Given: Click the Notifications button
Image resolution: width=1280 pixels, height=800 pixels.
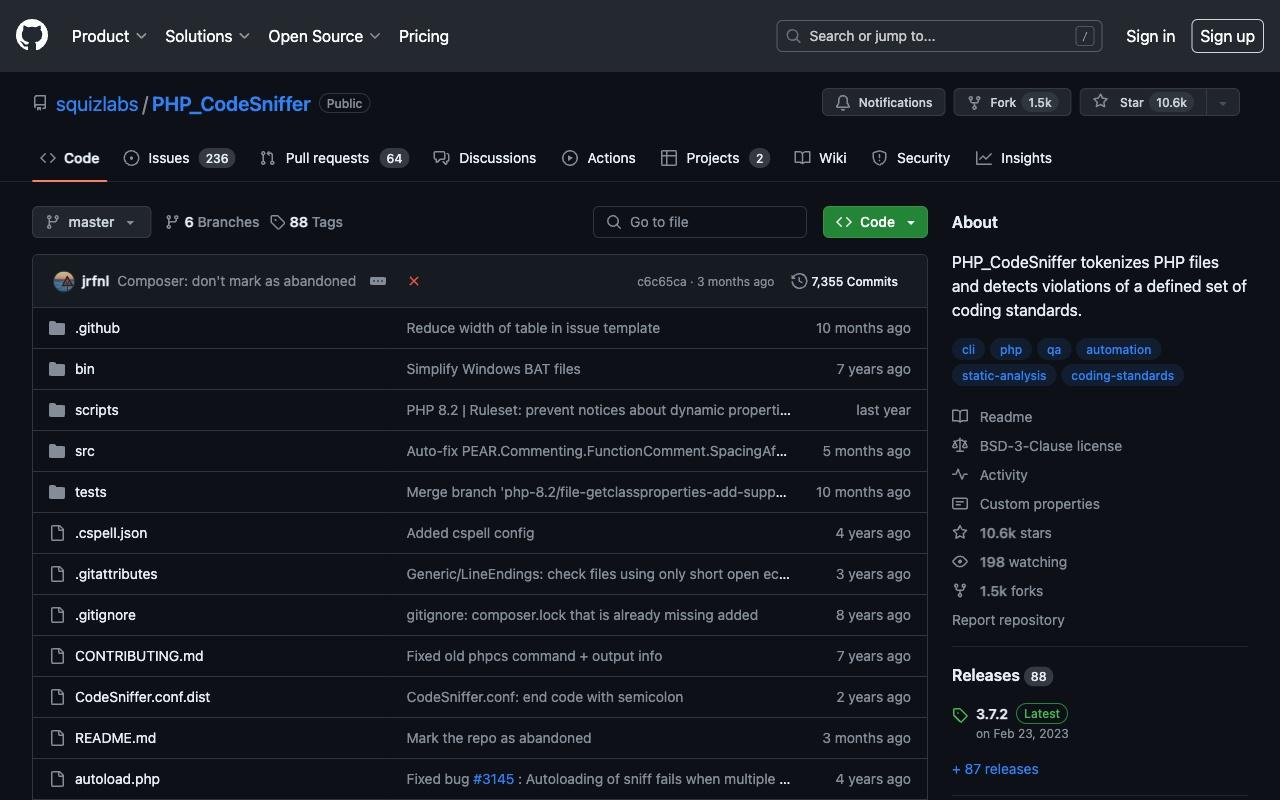Looking at the screenshot, I should point(883,102).
